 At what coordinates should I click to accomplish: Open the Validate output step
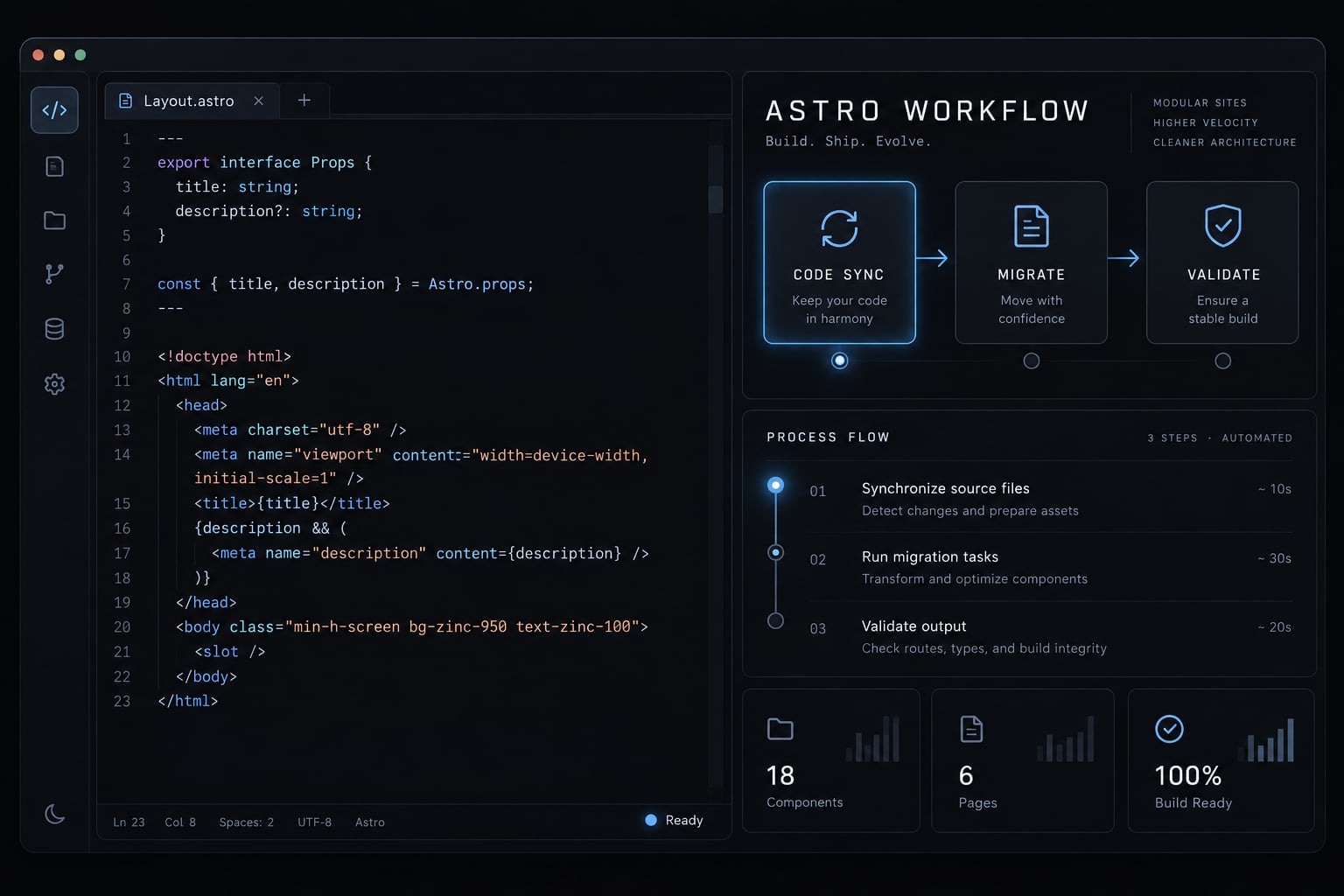(1050, 636)
